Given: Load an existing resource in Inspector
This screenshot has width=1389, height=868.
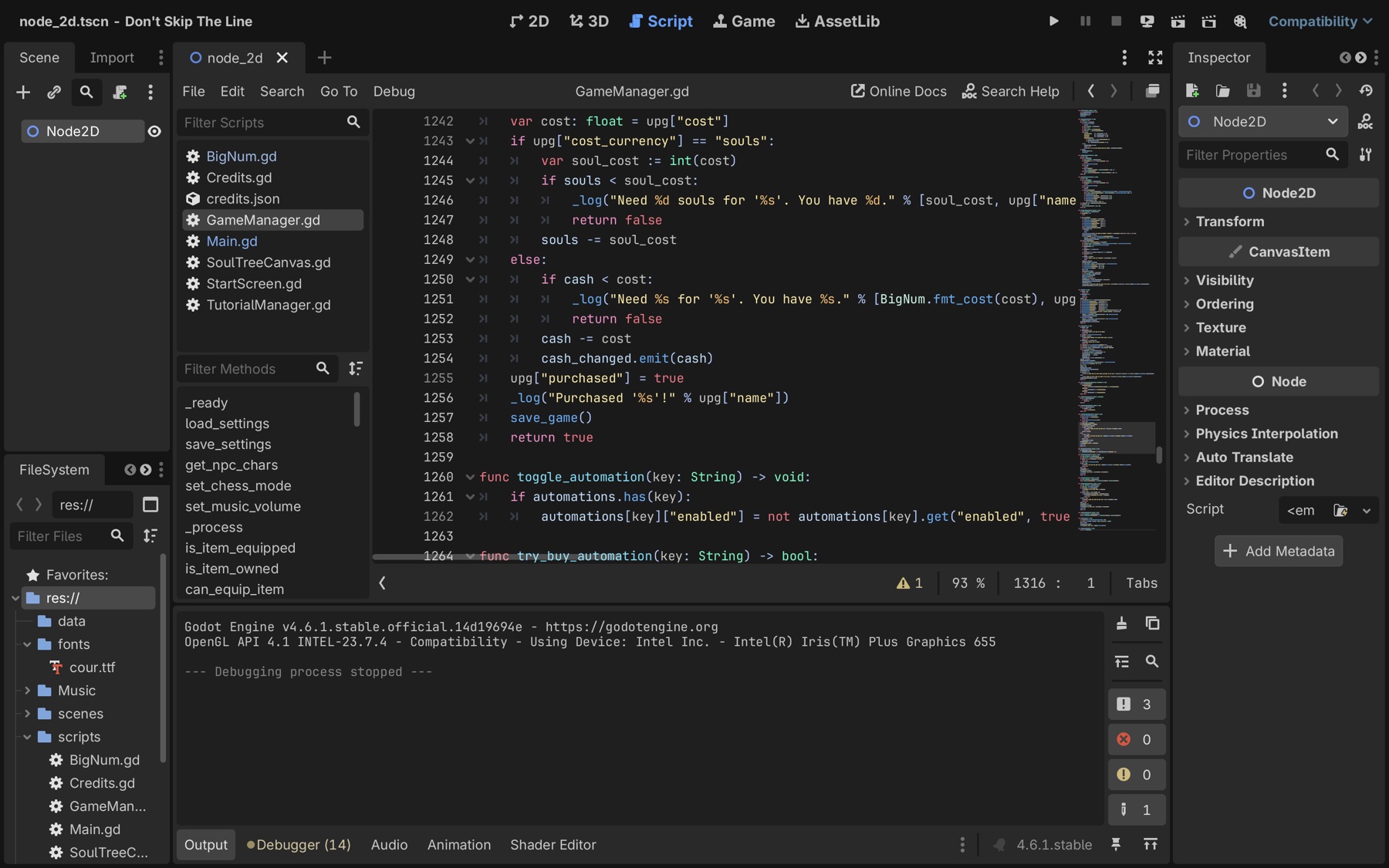Looking at the screenshot, I should coord(1223,91).
